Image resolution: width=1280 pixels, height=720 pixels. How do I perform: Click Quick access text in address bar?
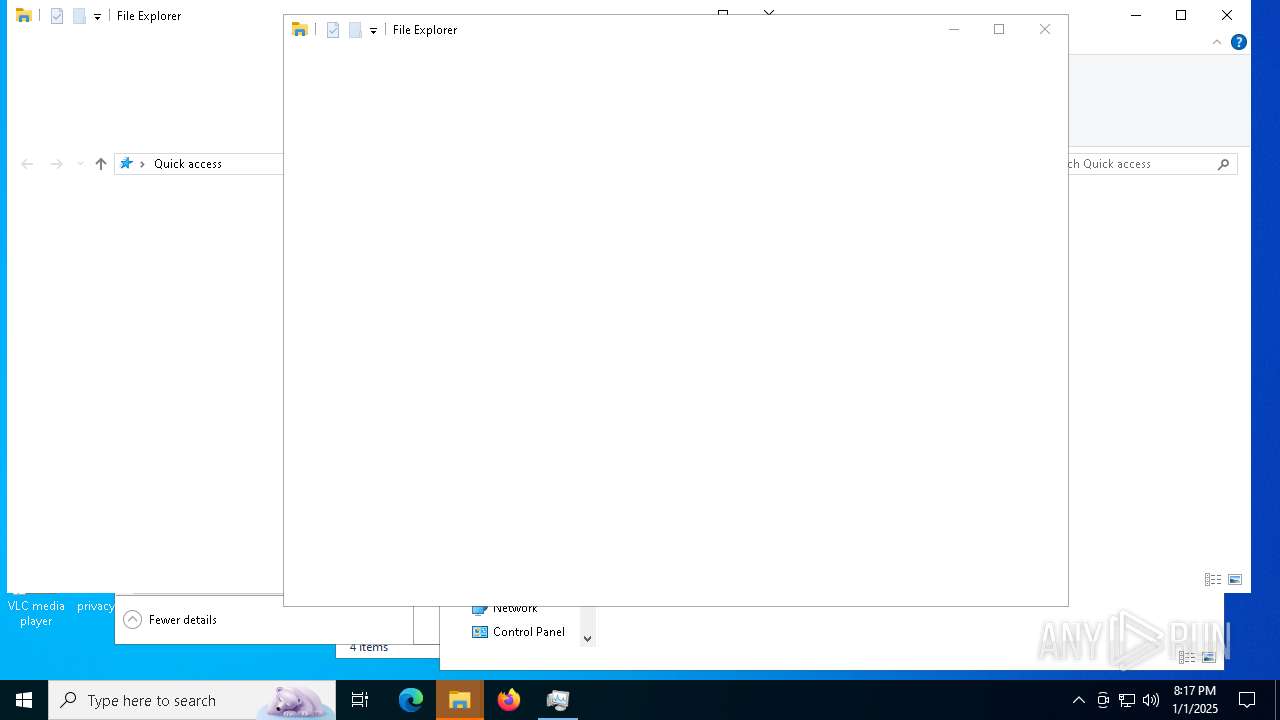(x=188, y=164)
